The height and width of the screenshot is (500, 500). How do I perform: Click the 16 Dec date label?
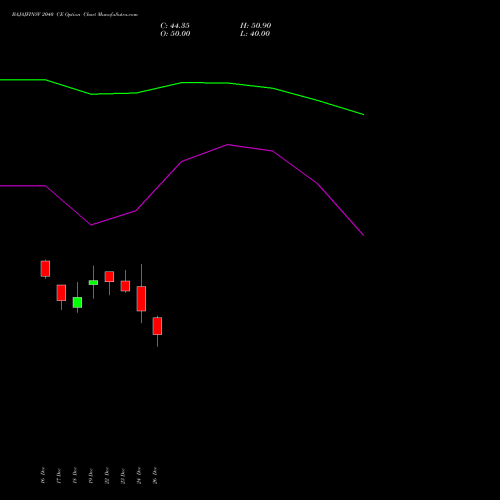[x=43, y=475]
